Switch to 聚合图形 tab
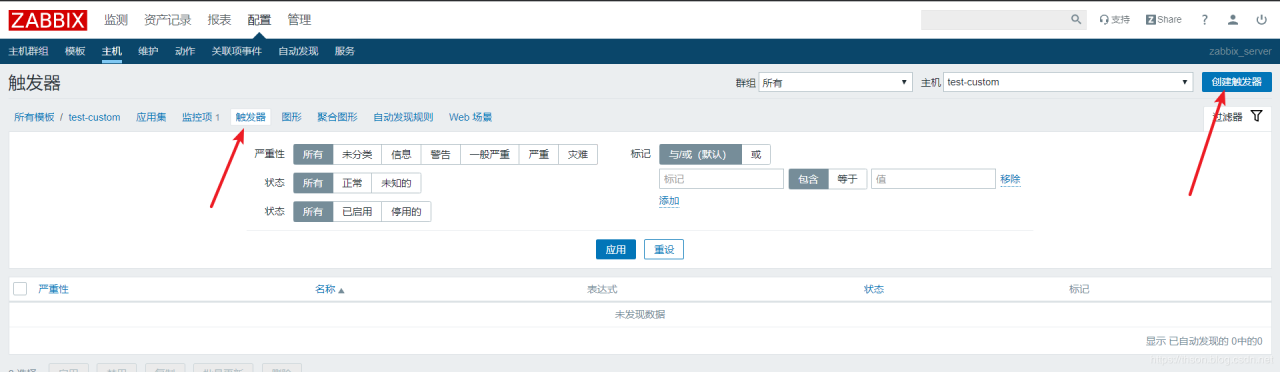Viewport: 1280px width, 372px height. pyautogui.click(x=337, y=117)
